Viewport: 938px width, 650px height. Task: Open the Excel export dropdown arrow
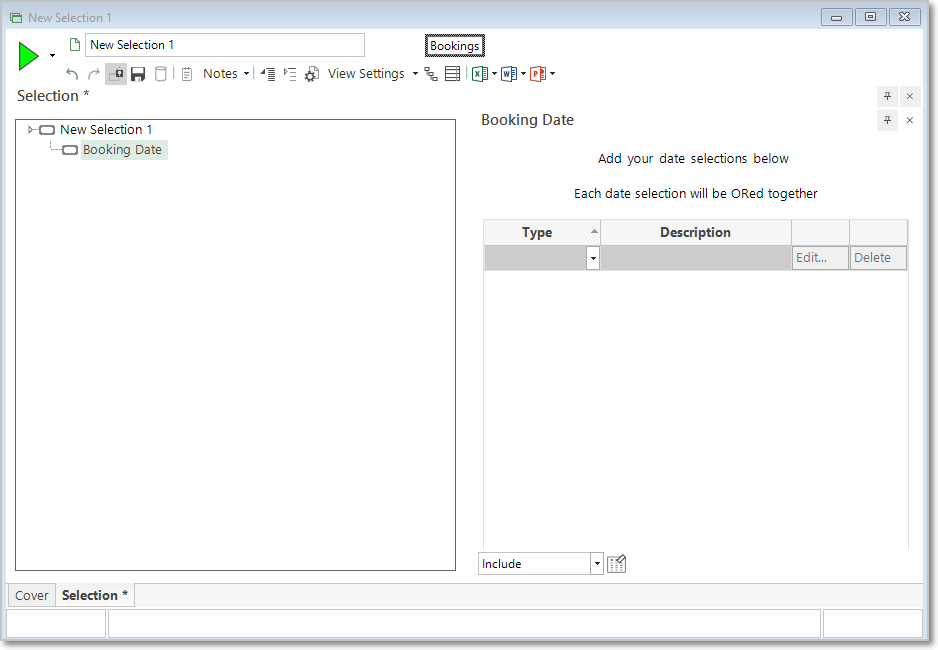pyautogui.click(x=494, y=74)
